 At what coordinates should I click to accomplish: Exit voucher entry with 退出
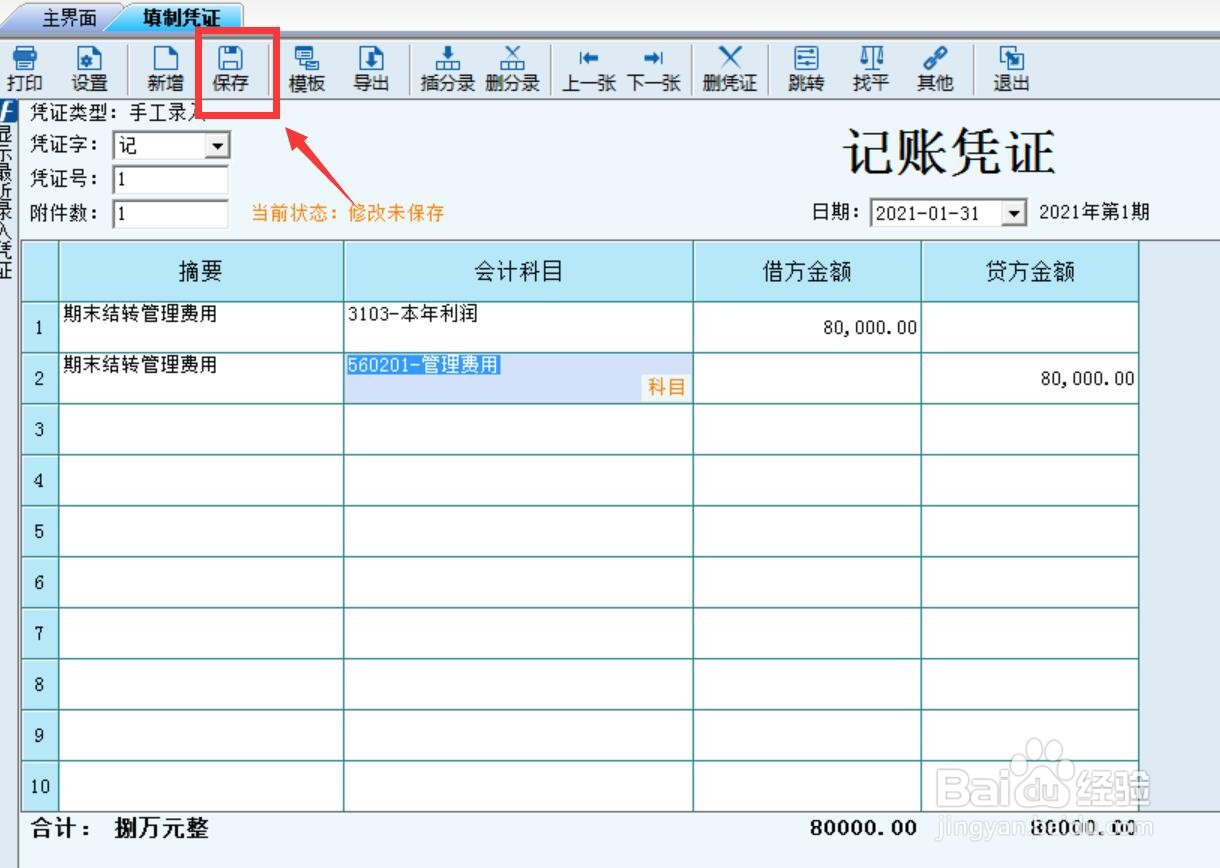tap(1011, 69)
